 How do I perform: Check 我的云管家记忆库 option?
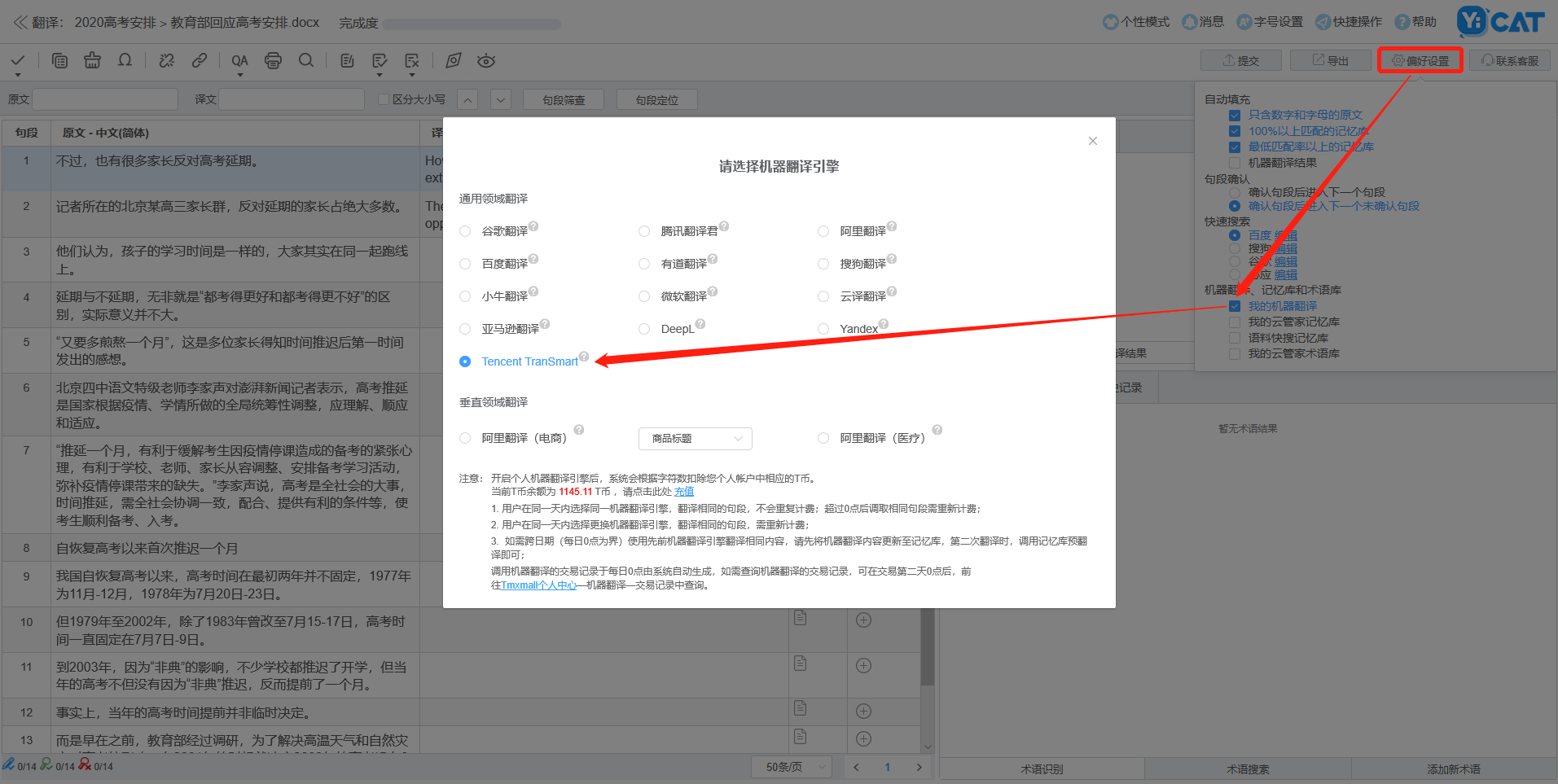(x=1234, y=321)
